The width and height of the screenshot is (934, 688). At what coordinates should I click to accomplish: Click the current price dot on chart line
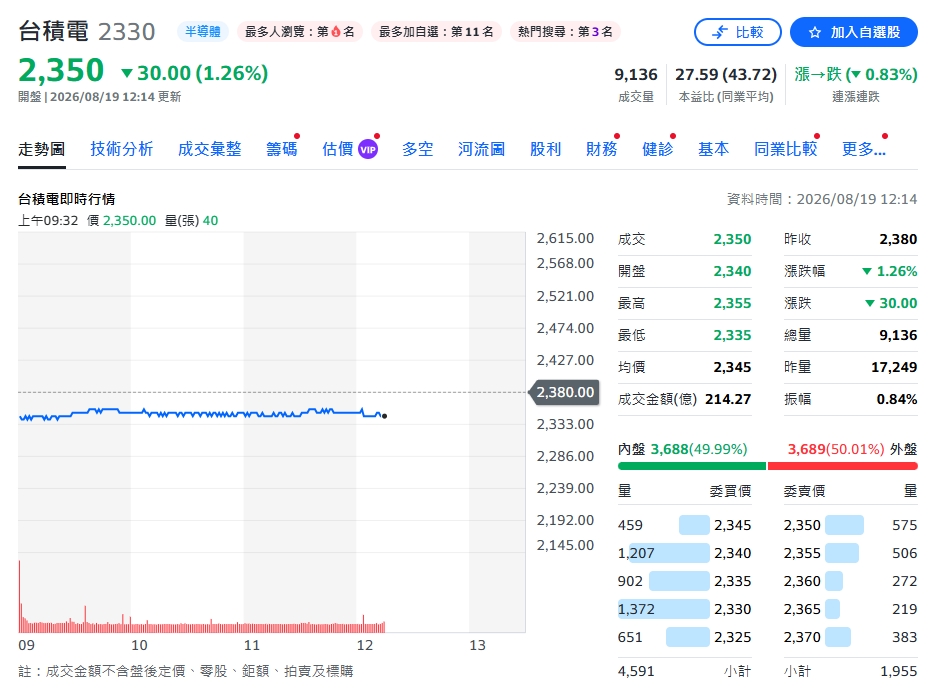click(384, 416)
